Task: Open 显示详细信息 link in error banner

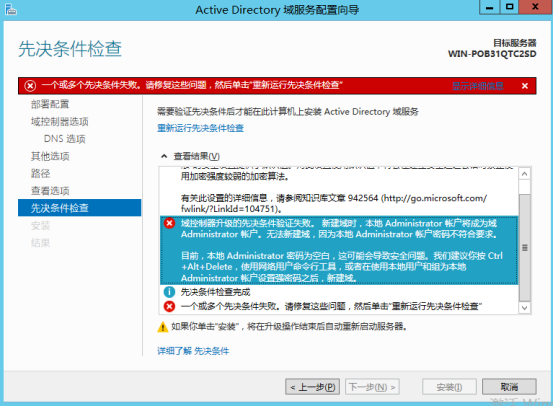Action: (478, 86)
